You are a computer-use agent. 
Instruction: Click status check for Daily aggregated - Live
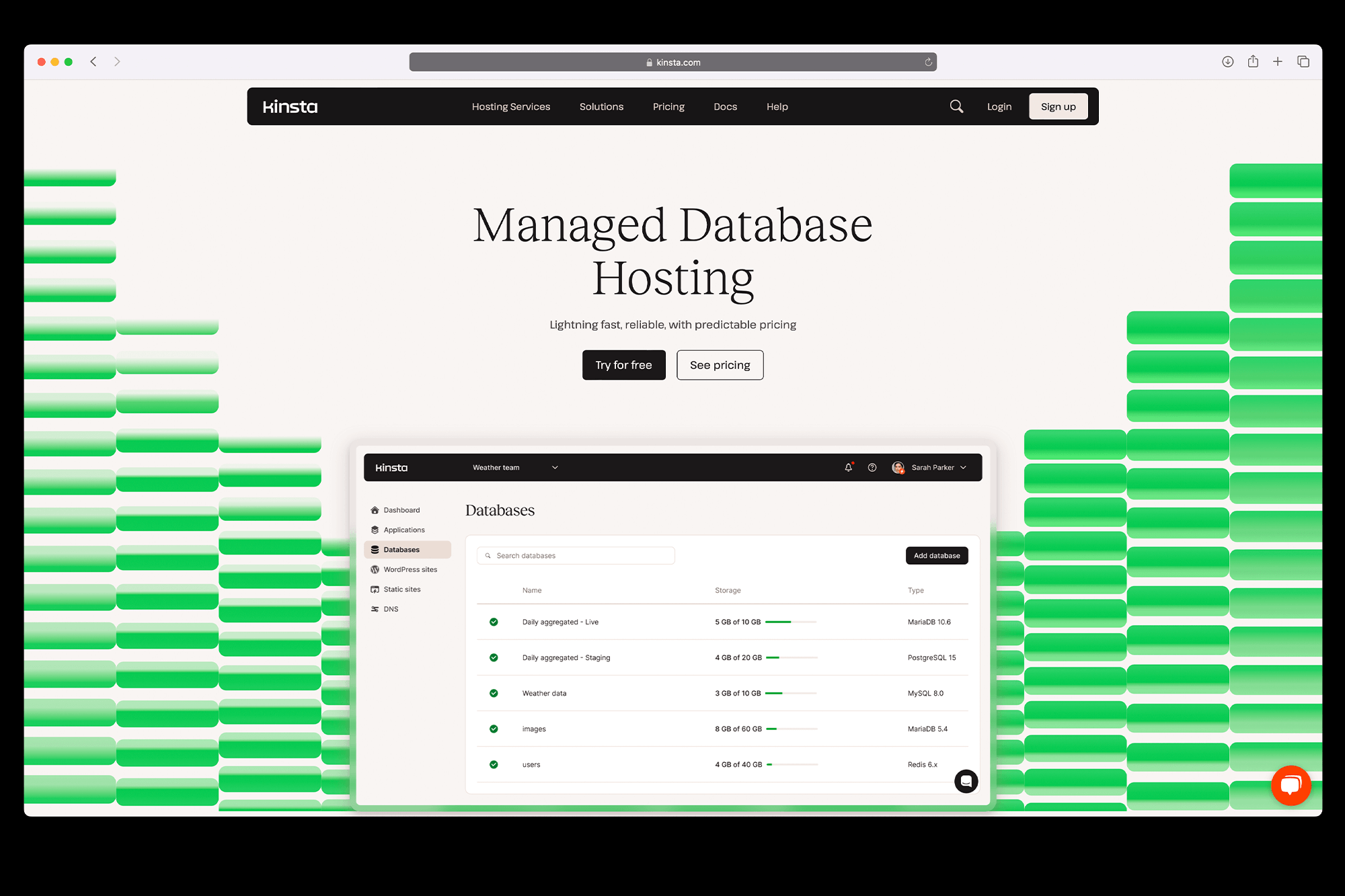tap(494, 622)
